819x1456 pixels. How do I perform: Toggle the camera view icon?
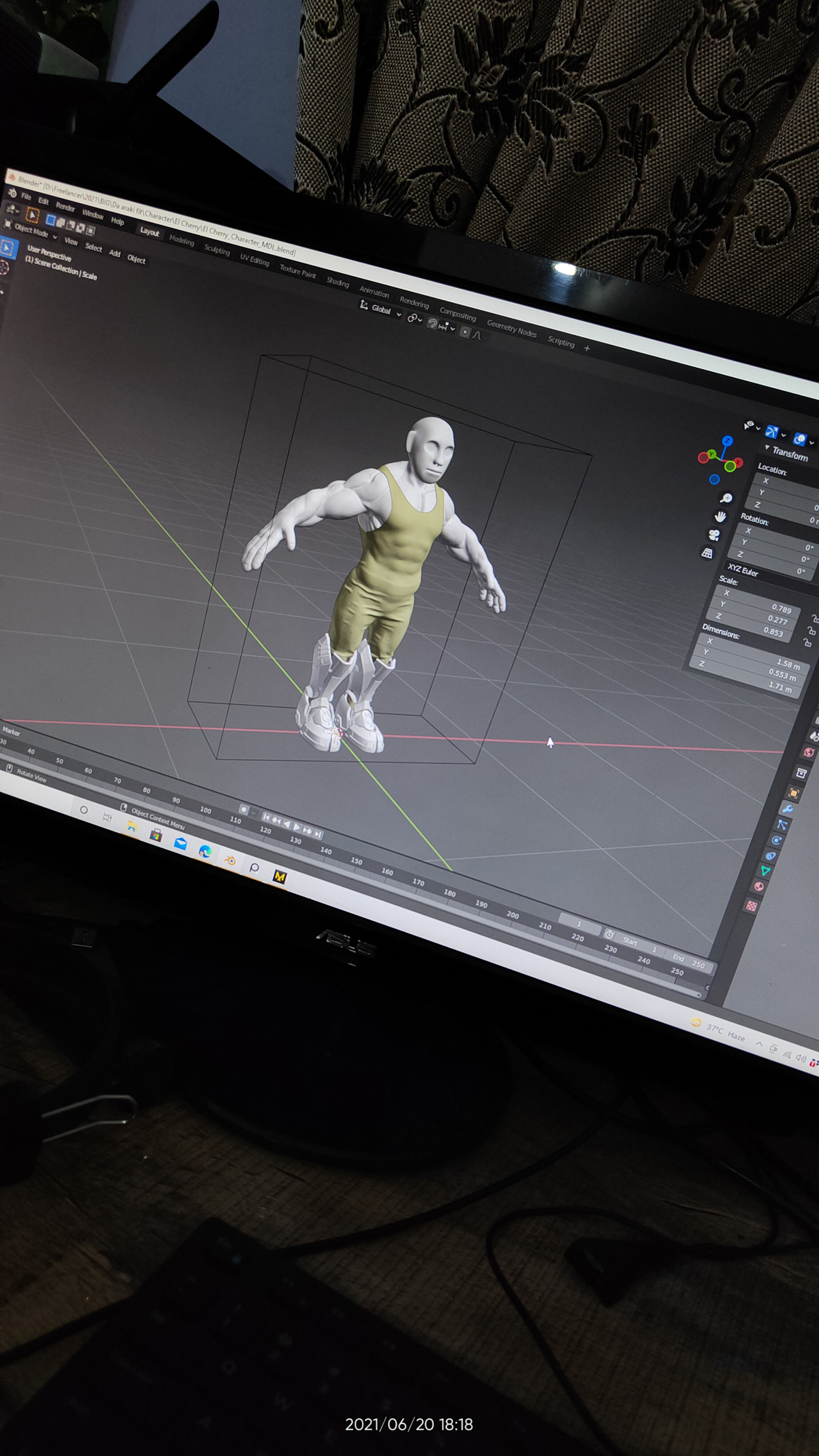click(714, 535)
